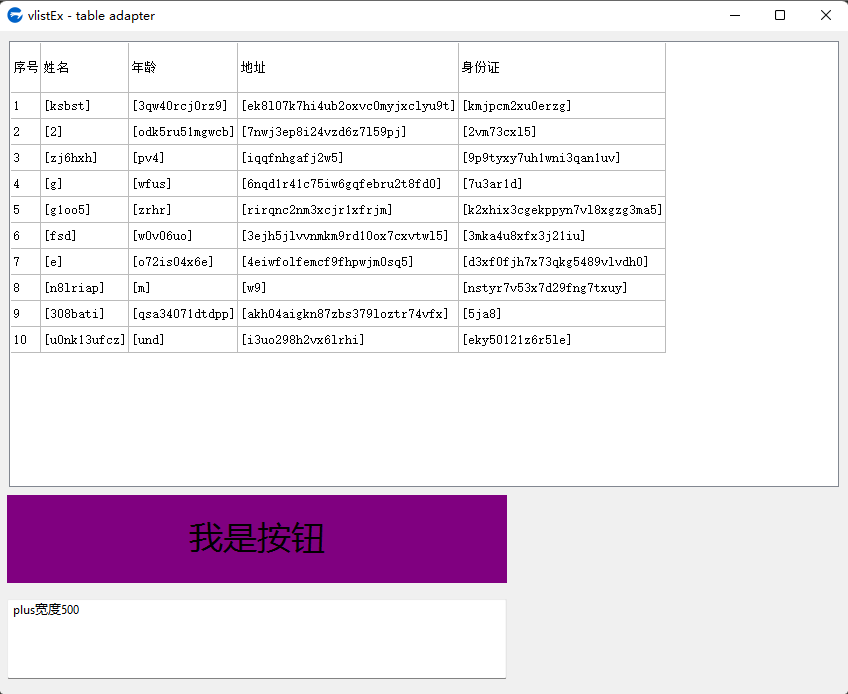This screenshot has height=694, width=848.
Task: Select the [fsd] name cell
Action: pyautogui.click(x=84, y=235)
